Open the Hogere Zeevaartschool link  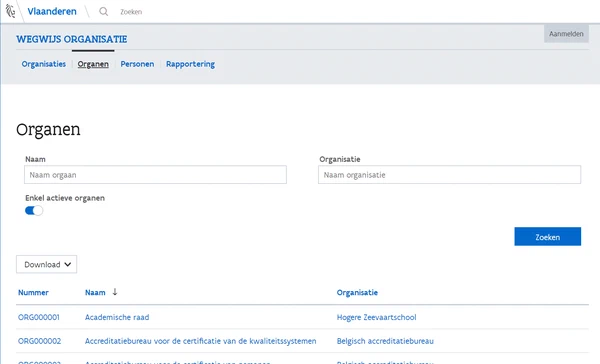click(x=377, y=317)
